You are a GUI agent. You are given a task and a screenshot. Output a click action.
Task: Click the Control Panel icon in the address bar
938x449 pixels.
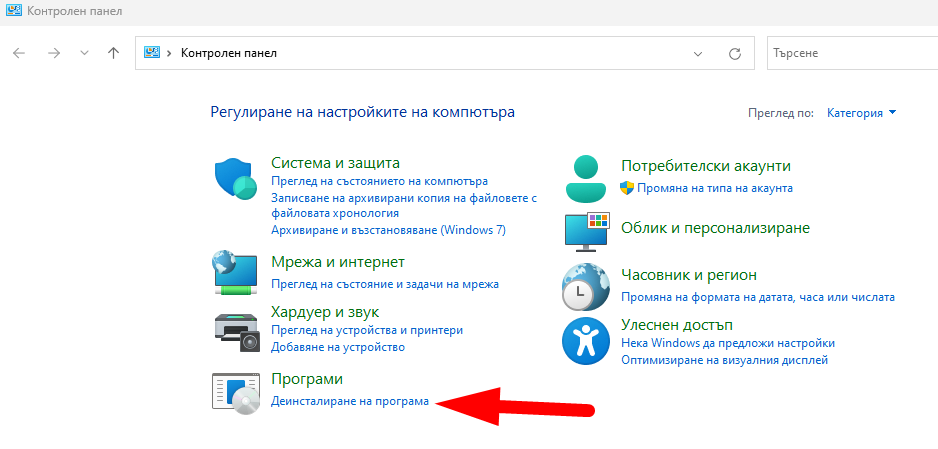coord(151,53)
